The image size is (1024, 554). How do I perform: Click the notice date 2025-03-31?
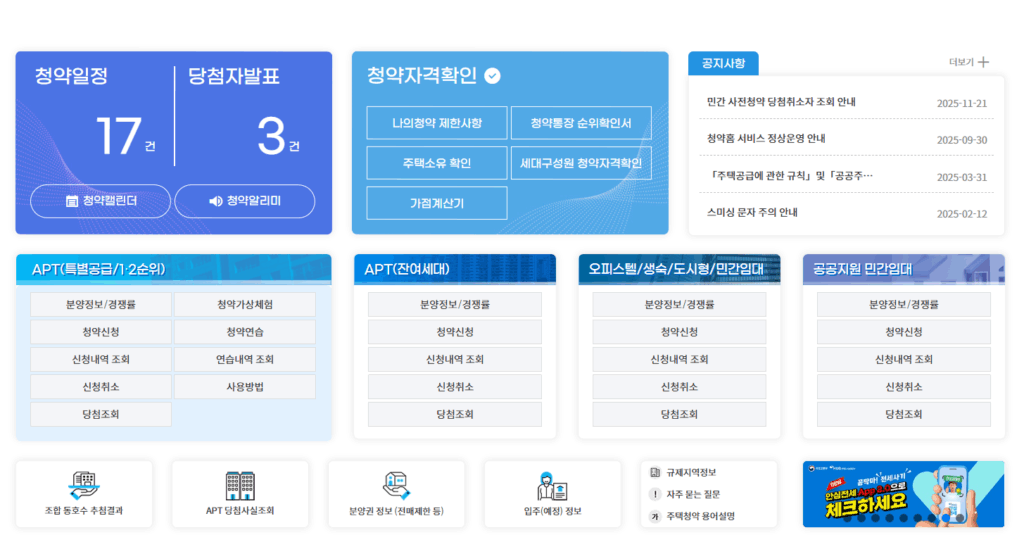point(961,177)
